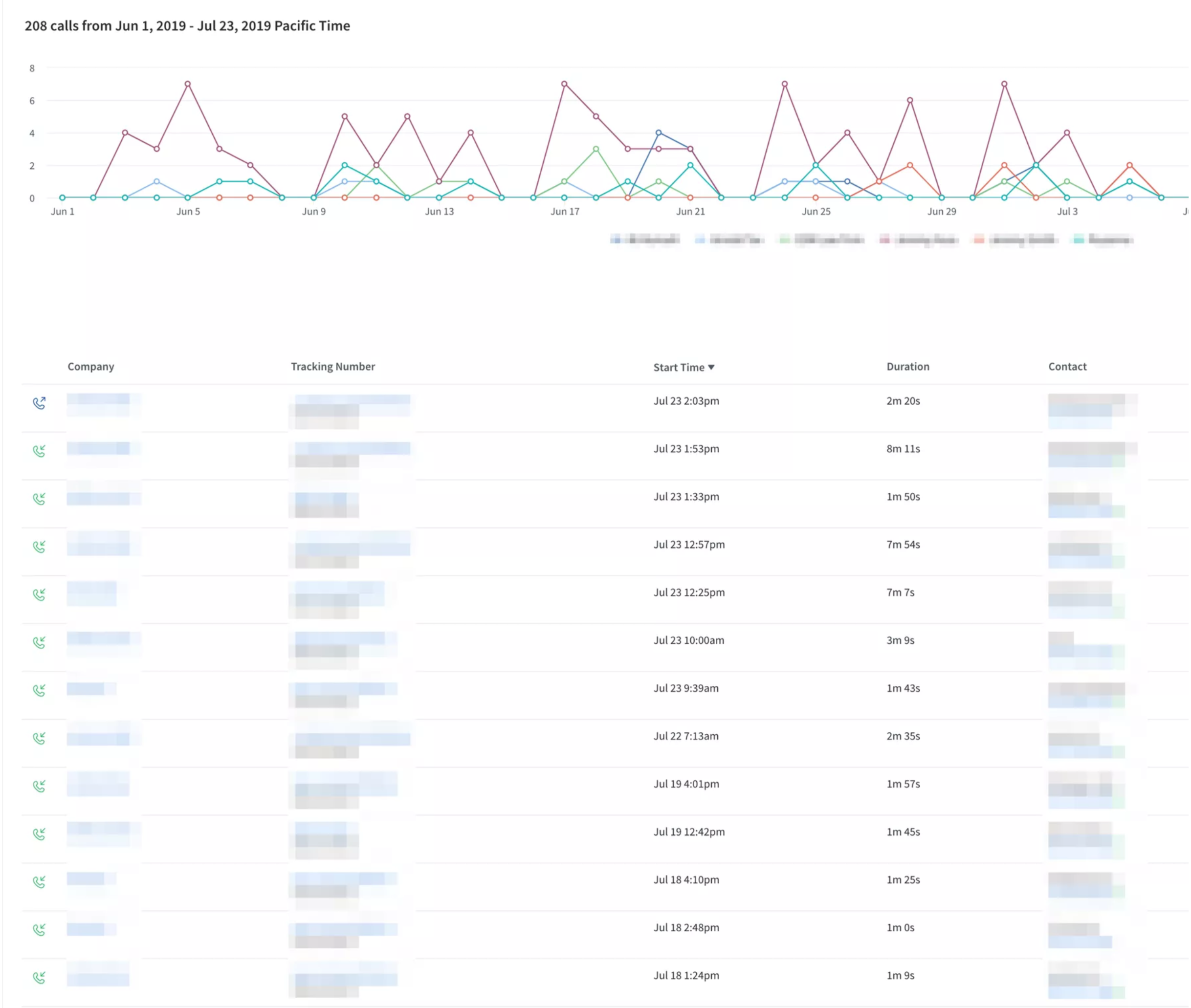Screen dimensions: 1191x1008
Task: Click inbound call icon for Jul 23 1:53pm
Action: [x=39, y=451]
